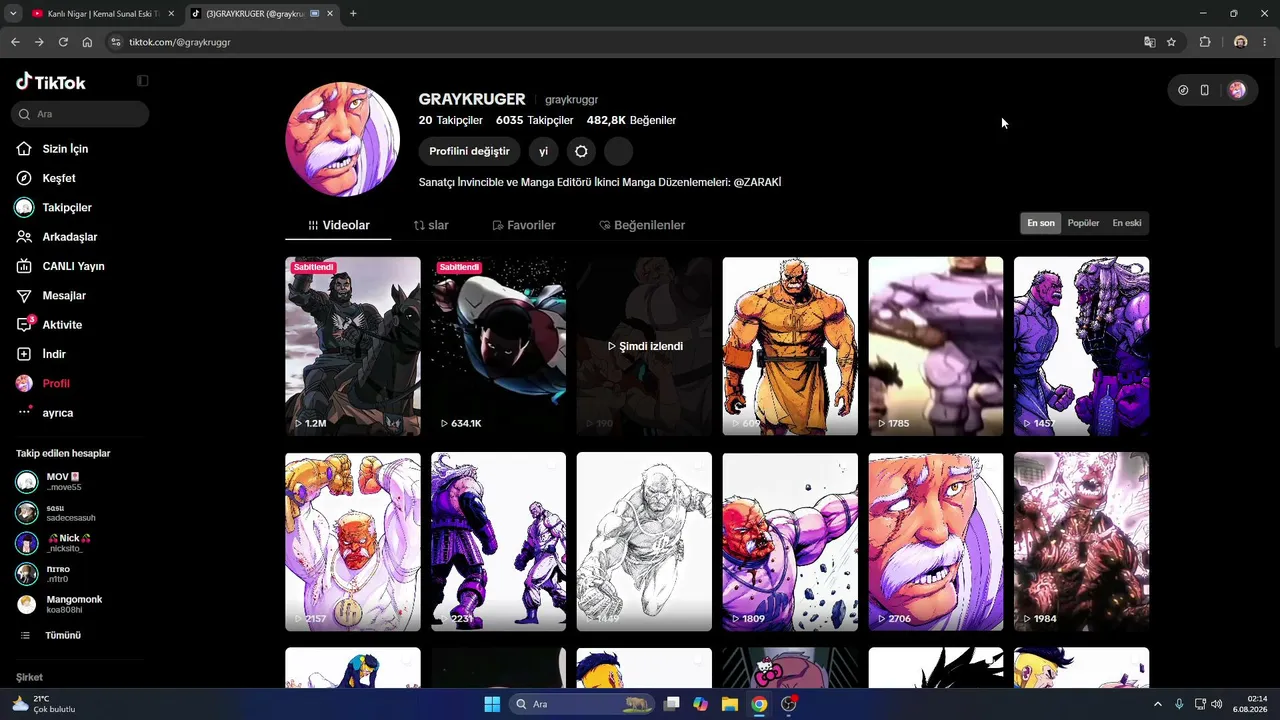Click the address bar URL
The image size is (1280, 720).
[180, 42]
